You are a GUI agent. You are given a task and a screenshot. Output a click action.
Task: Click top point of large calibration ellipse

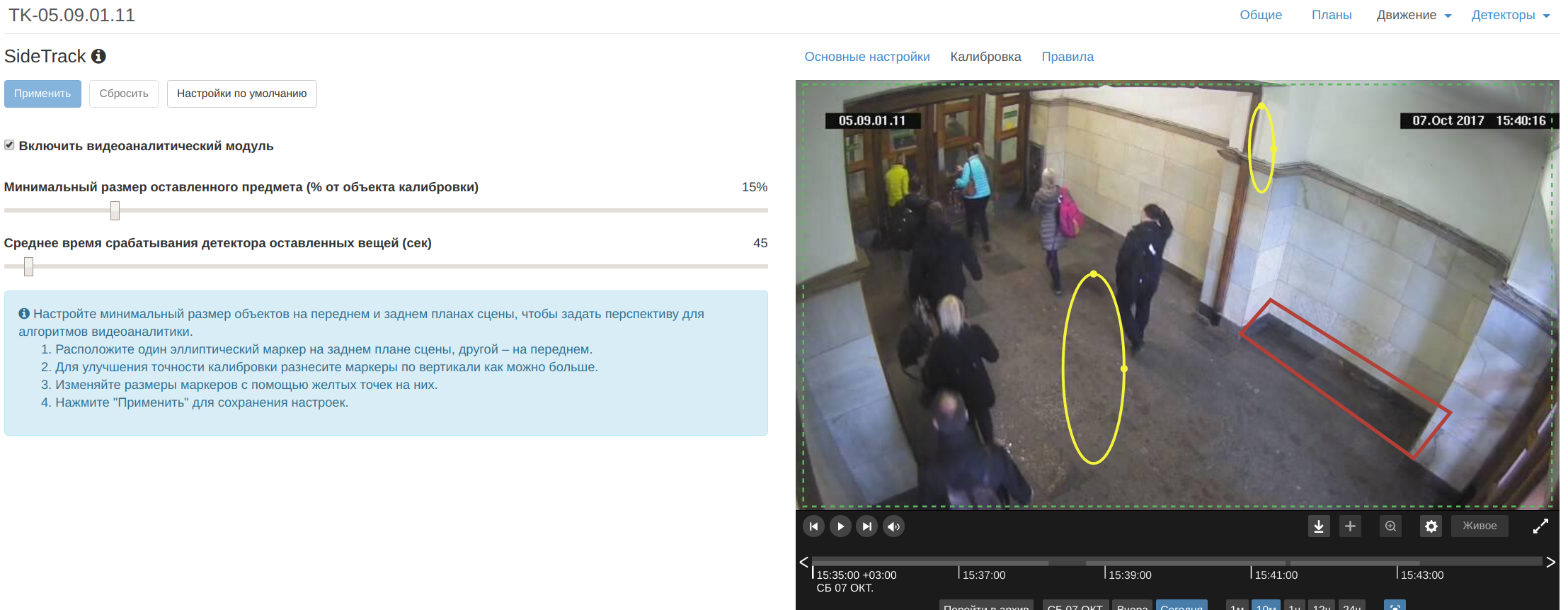point(1094,274)
